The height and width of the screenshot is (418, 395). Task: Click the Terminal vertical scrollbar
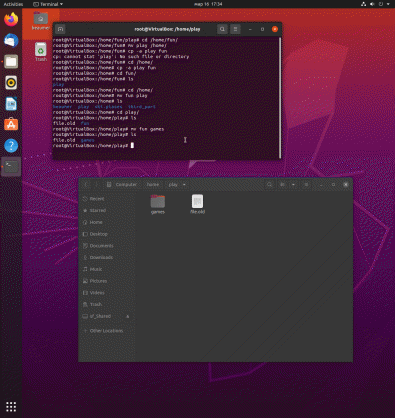point(280,97)
